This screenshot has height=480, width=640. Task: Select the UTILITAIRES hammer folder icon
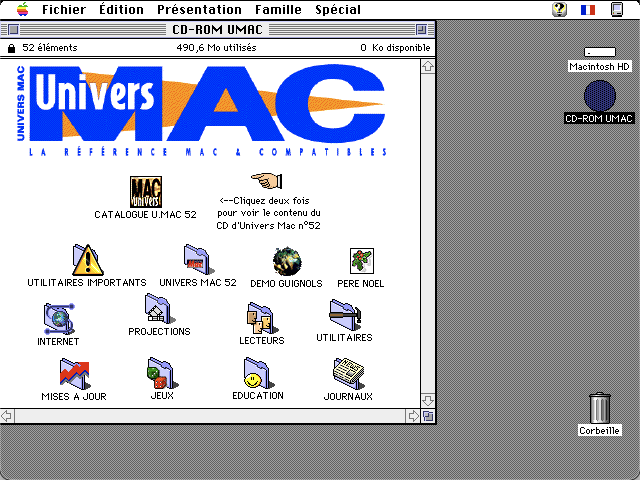[345, 315]
